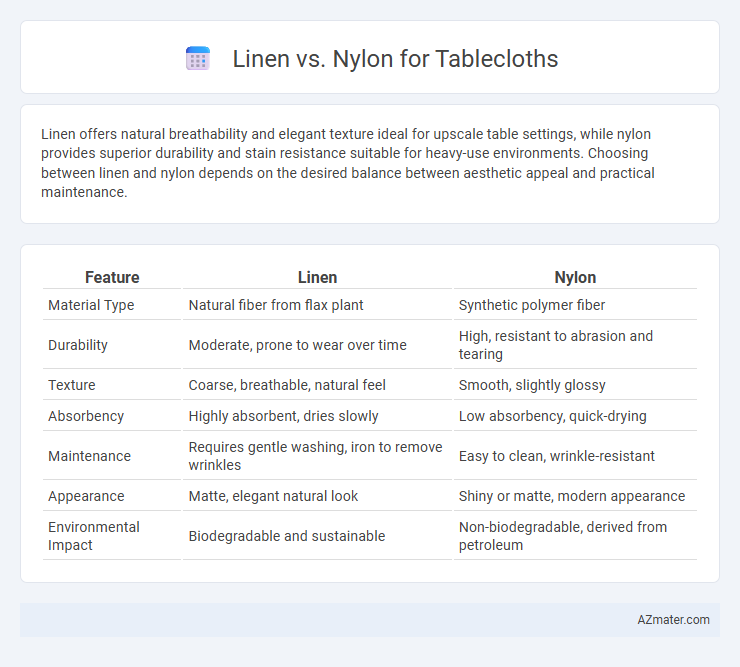Click 'Synthetic polymer fiber' cell
Screen dimensions: 740x667
pos(531,305)
